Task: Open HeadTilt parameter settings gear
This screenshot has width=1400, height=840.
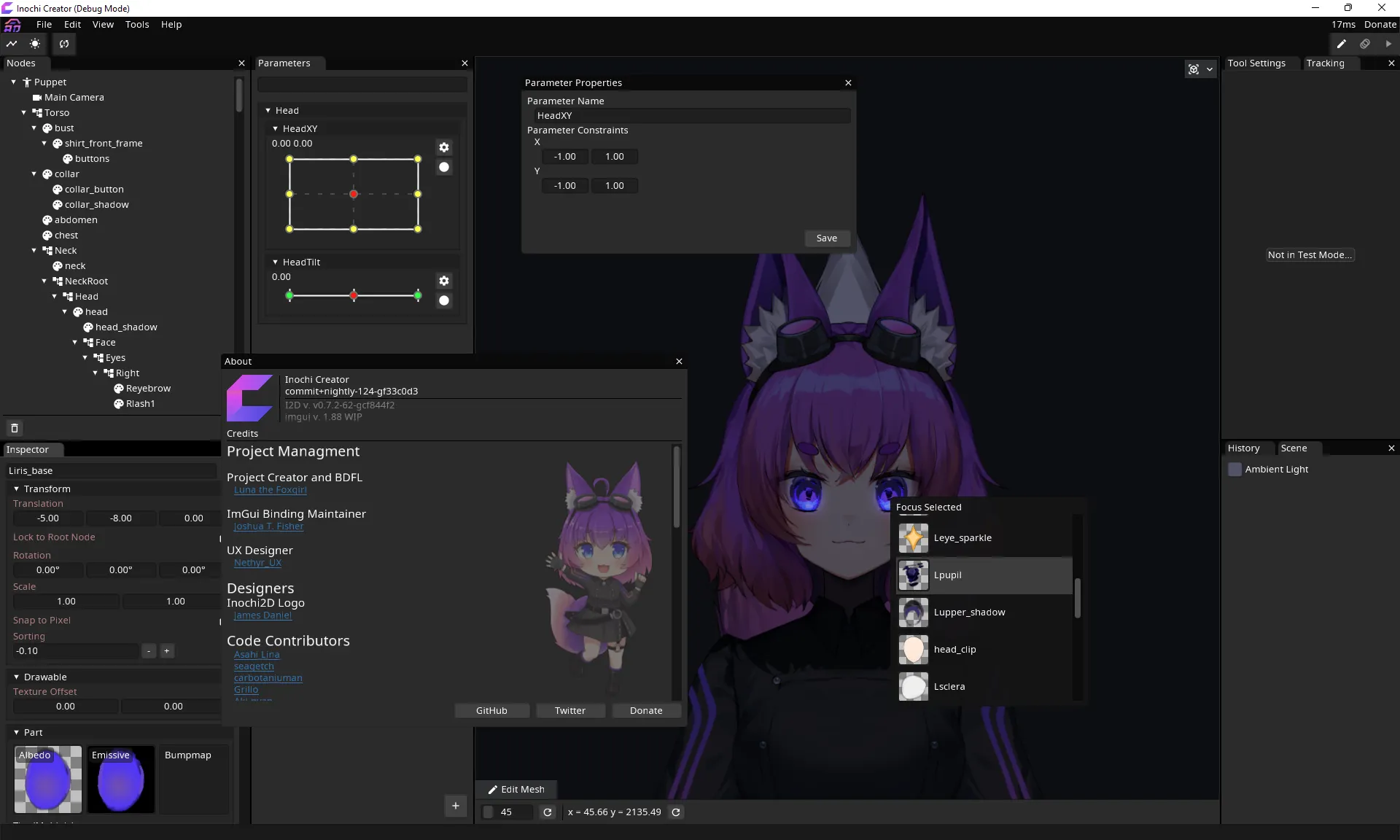Action: [443, 281]
